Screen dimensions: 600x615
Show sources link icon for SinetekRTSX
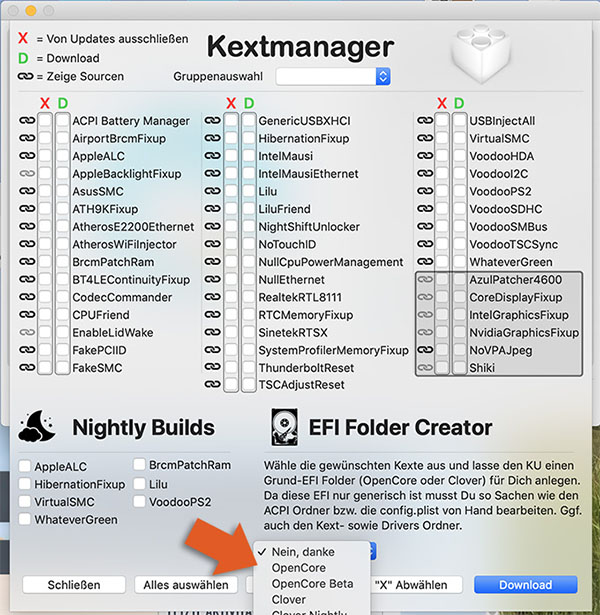click(213, 332)
